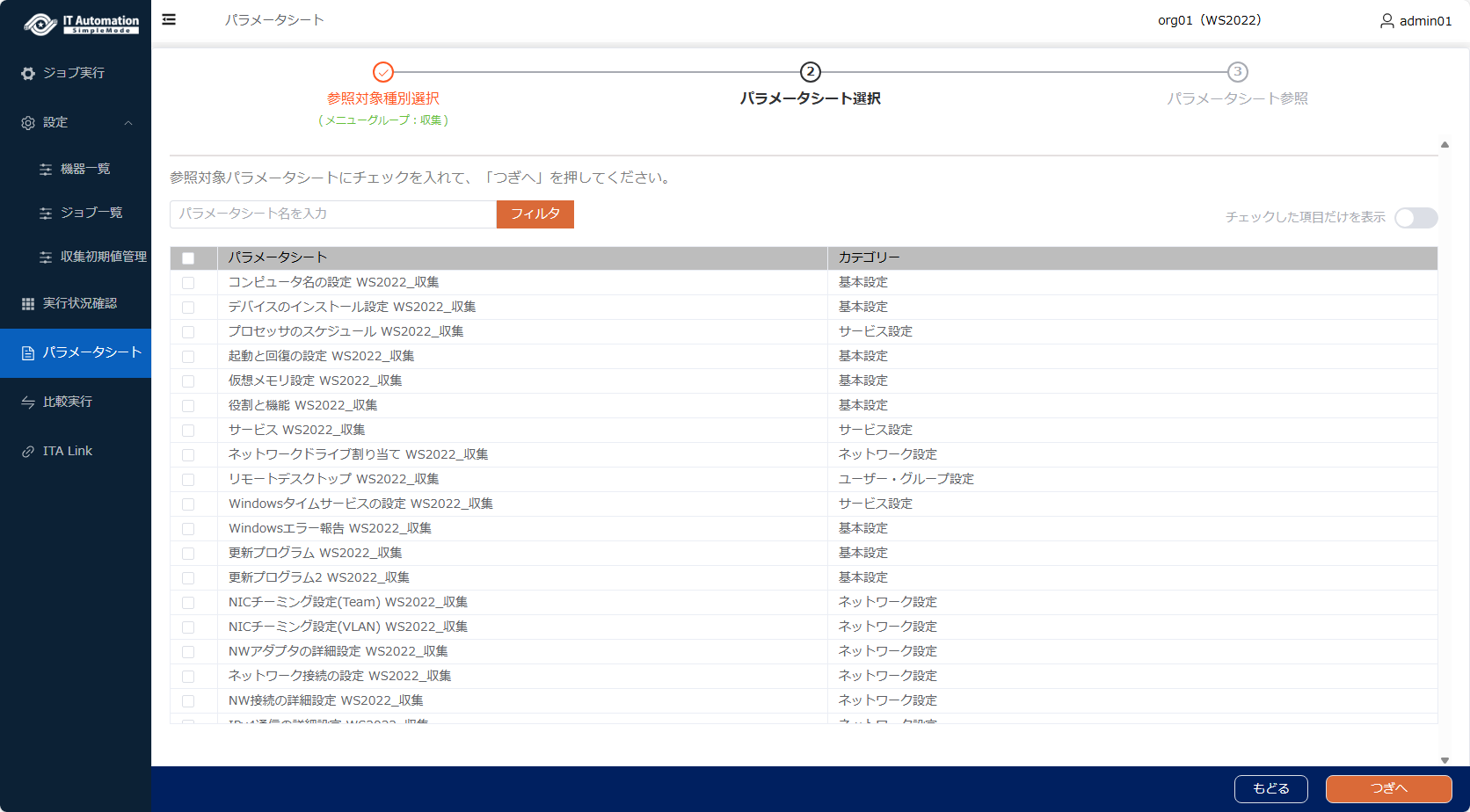The height and width of the screenshot is (812, 1470).
Task: Check the select-all header checkbox
Action: coord(188,258)
